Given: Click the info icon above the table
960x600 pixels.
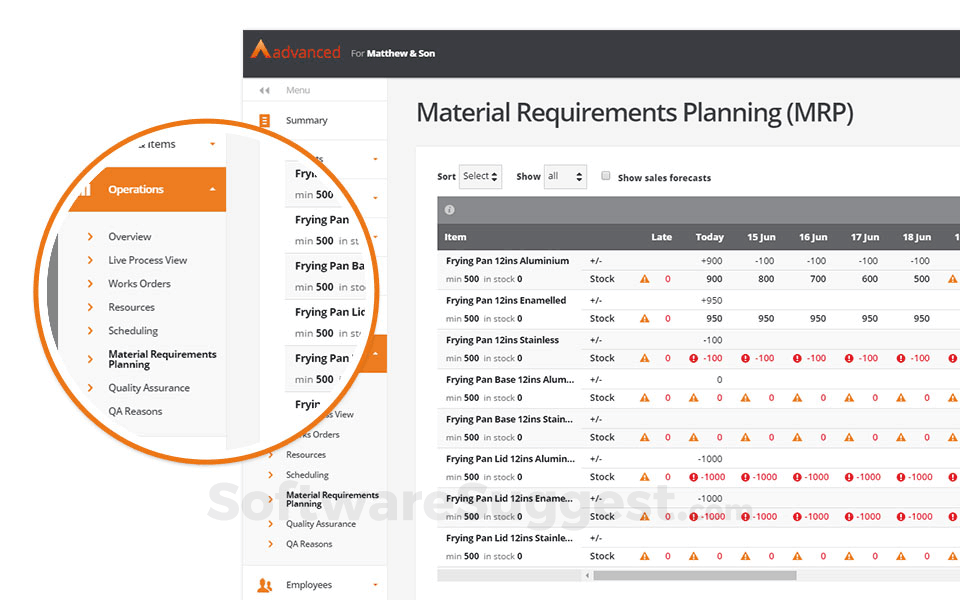Looking at the screenshot, I should click(449, 209).
